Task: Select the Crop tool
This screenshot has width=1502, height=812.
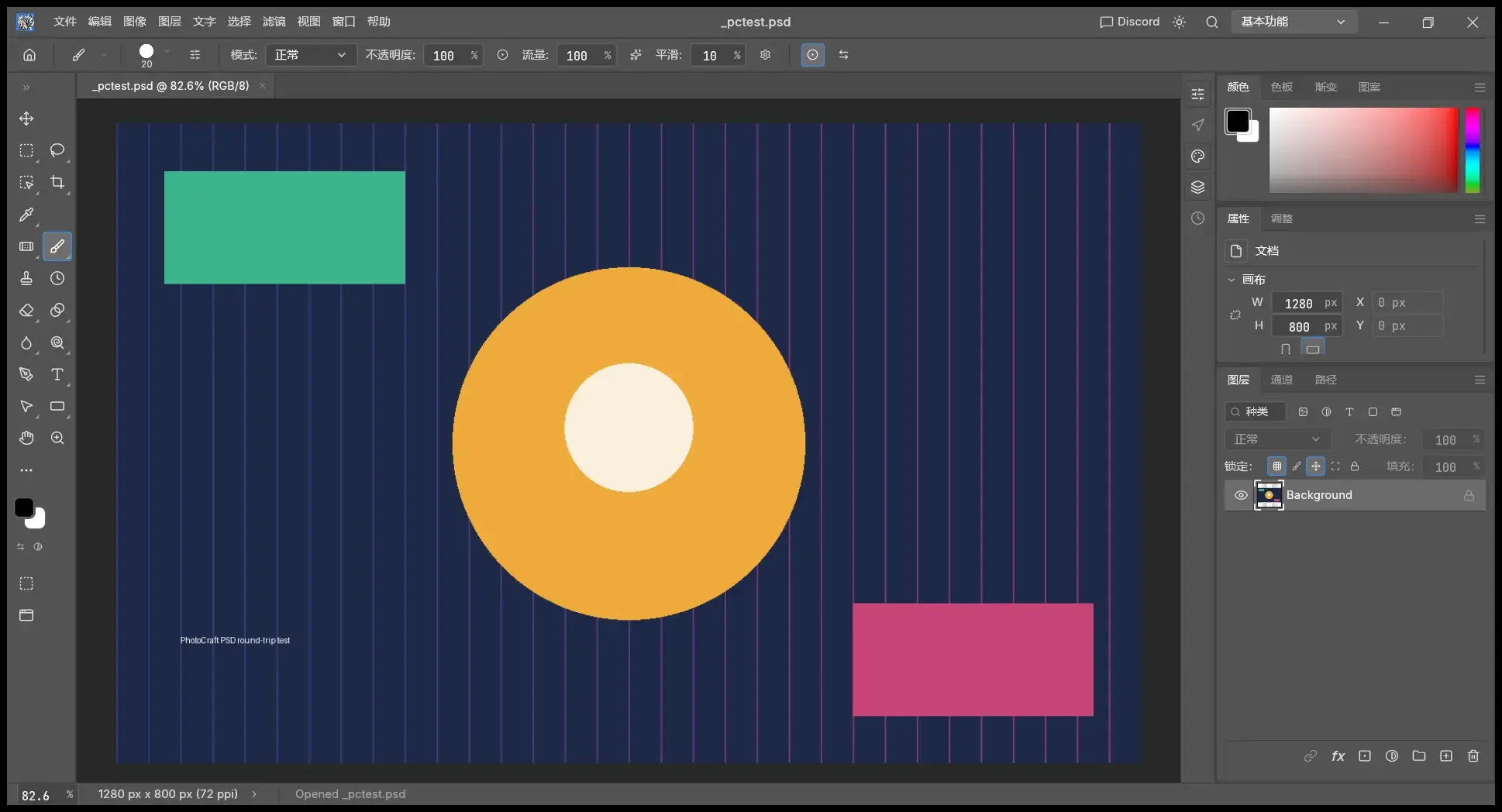Action: pyautogui.click(x=57, y=182)
